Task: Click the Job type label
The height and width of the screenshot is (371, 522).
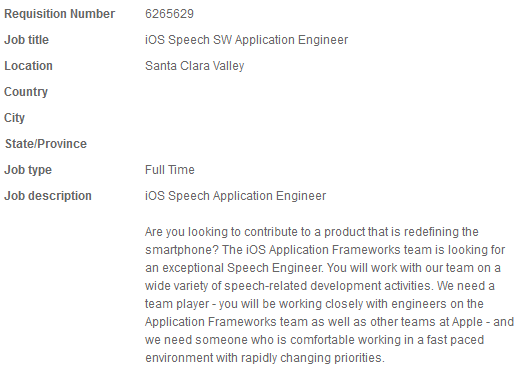Action: click(x=28, y=170)
